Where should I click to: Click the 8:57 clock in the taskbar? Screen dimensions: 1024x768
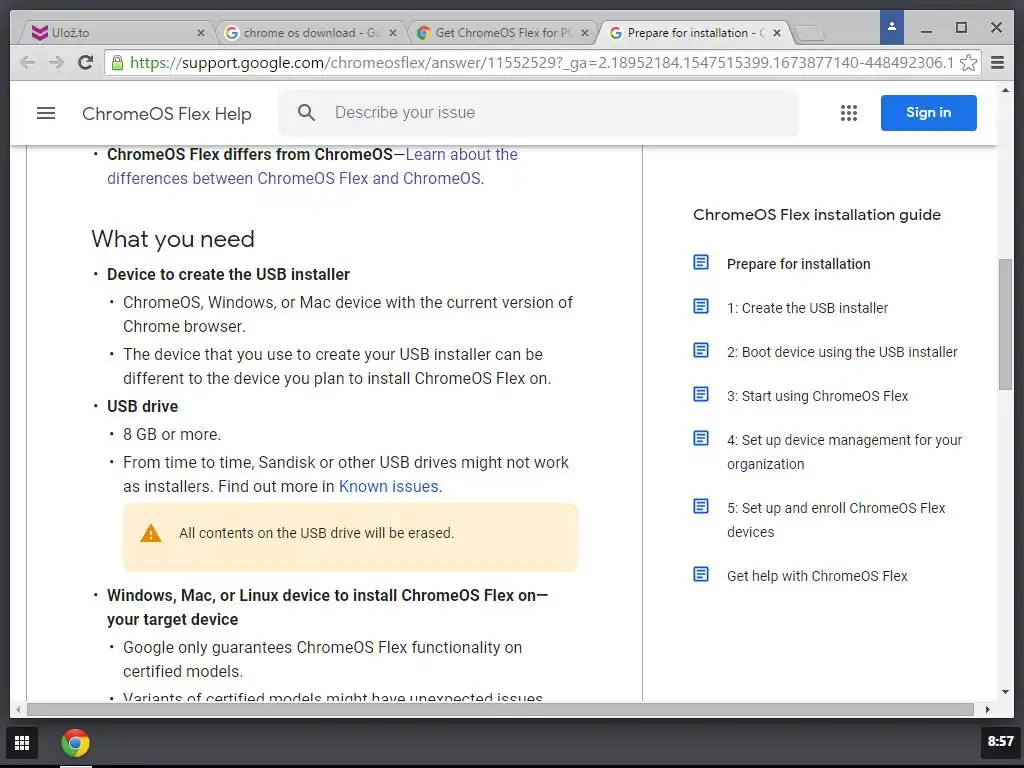coord(1000,741)
